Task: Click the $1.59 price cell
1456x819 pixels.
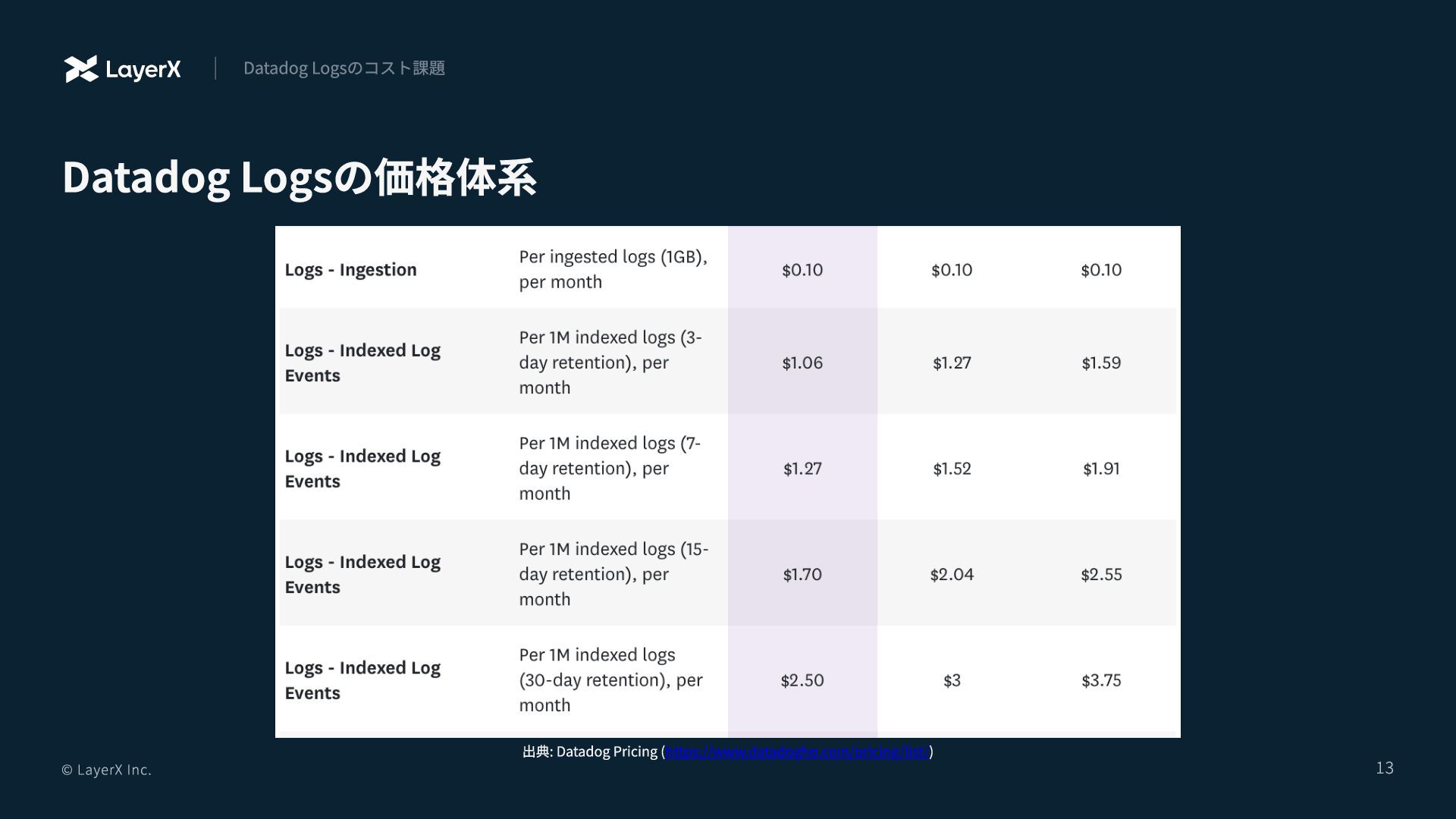Action: coord(1101,362)
